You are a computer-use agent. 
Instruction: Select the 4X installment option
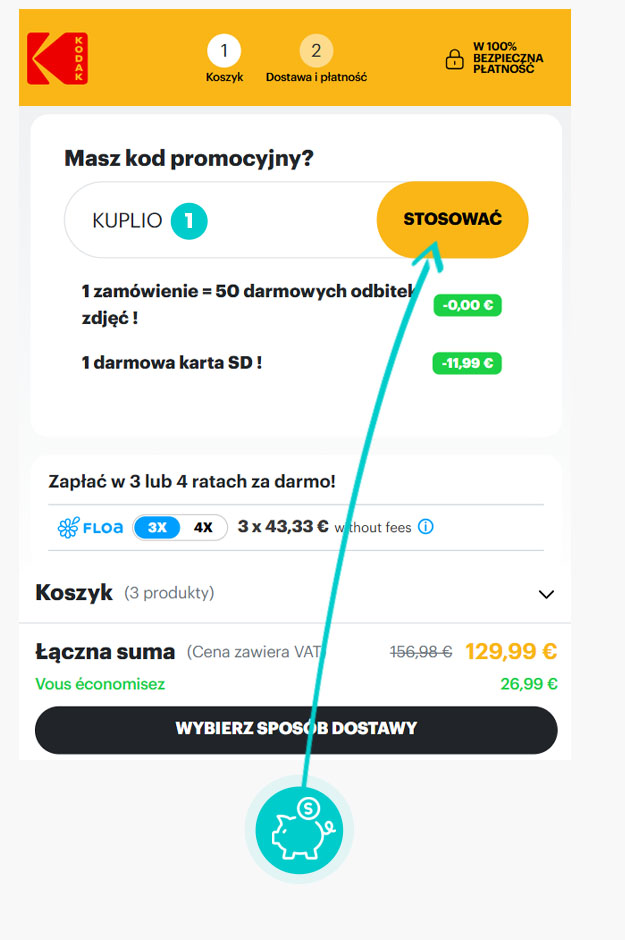pos(203,528)
